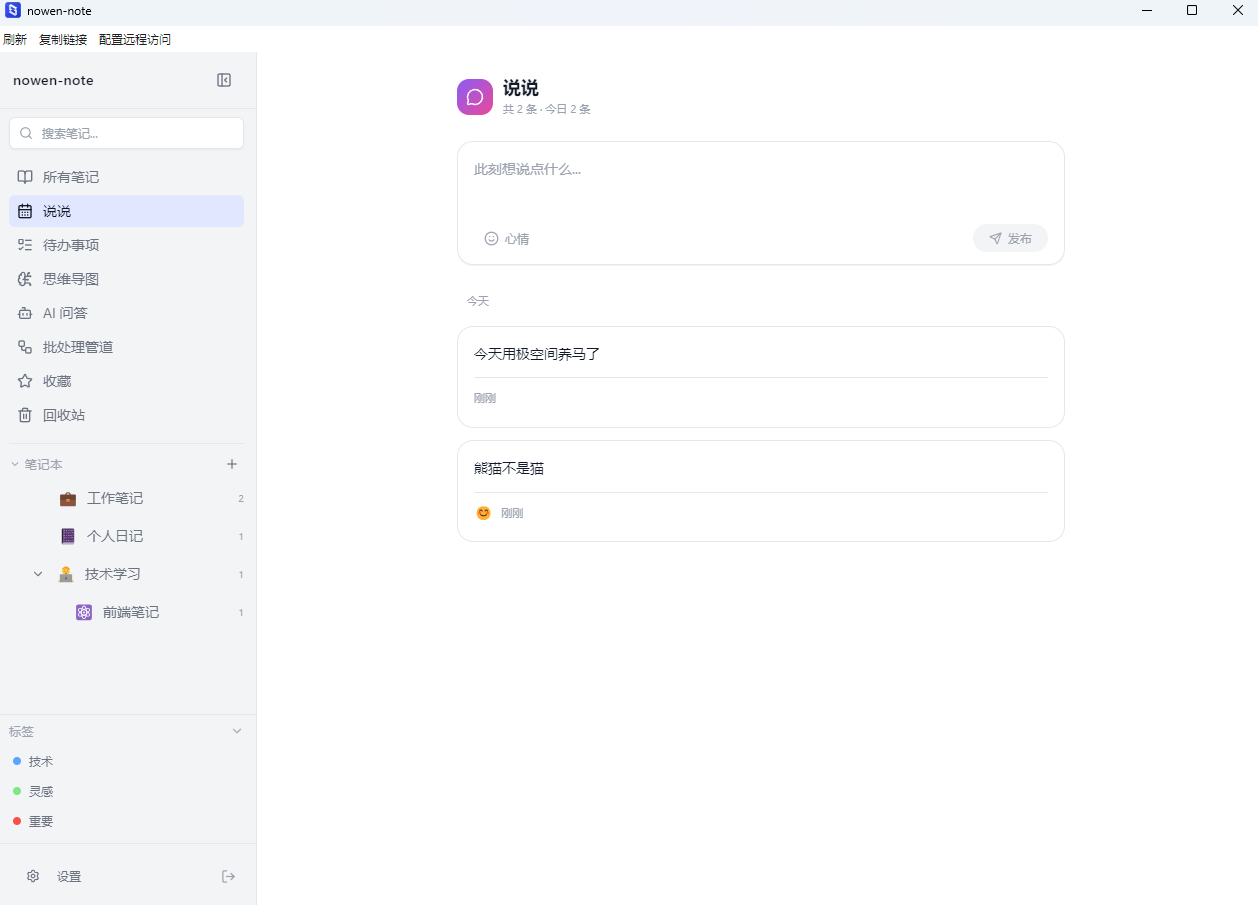Click the checklist icon beside 待办事项

coord(25,245)
